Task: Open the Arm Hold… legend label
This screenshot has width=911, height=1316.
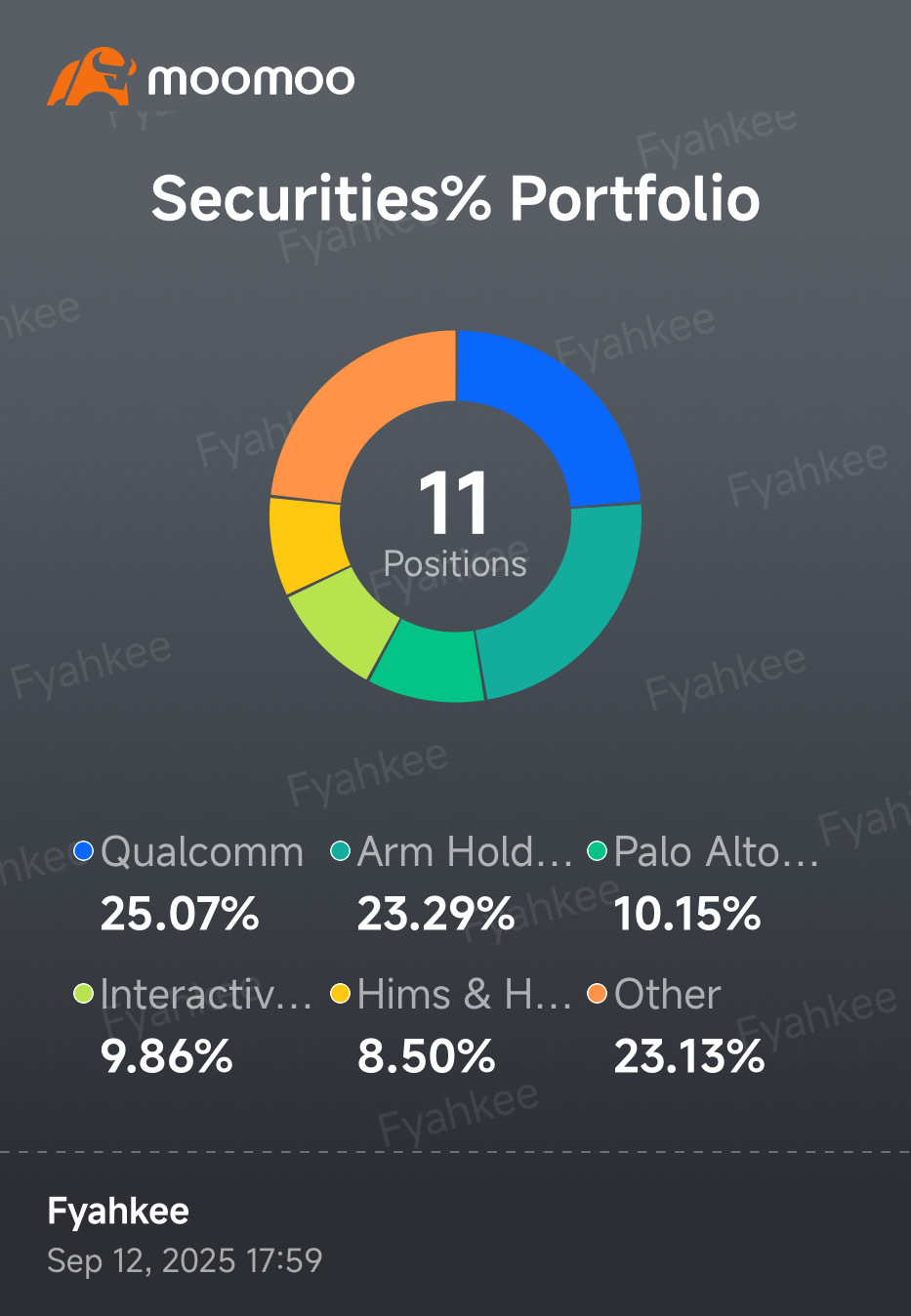Action: [465, 852]
